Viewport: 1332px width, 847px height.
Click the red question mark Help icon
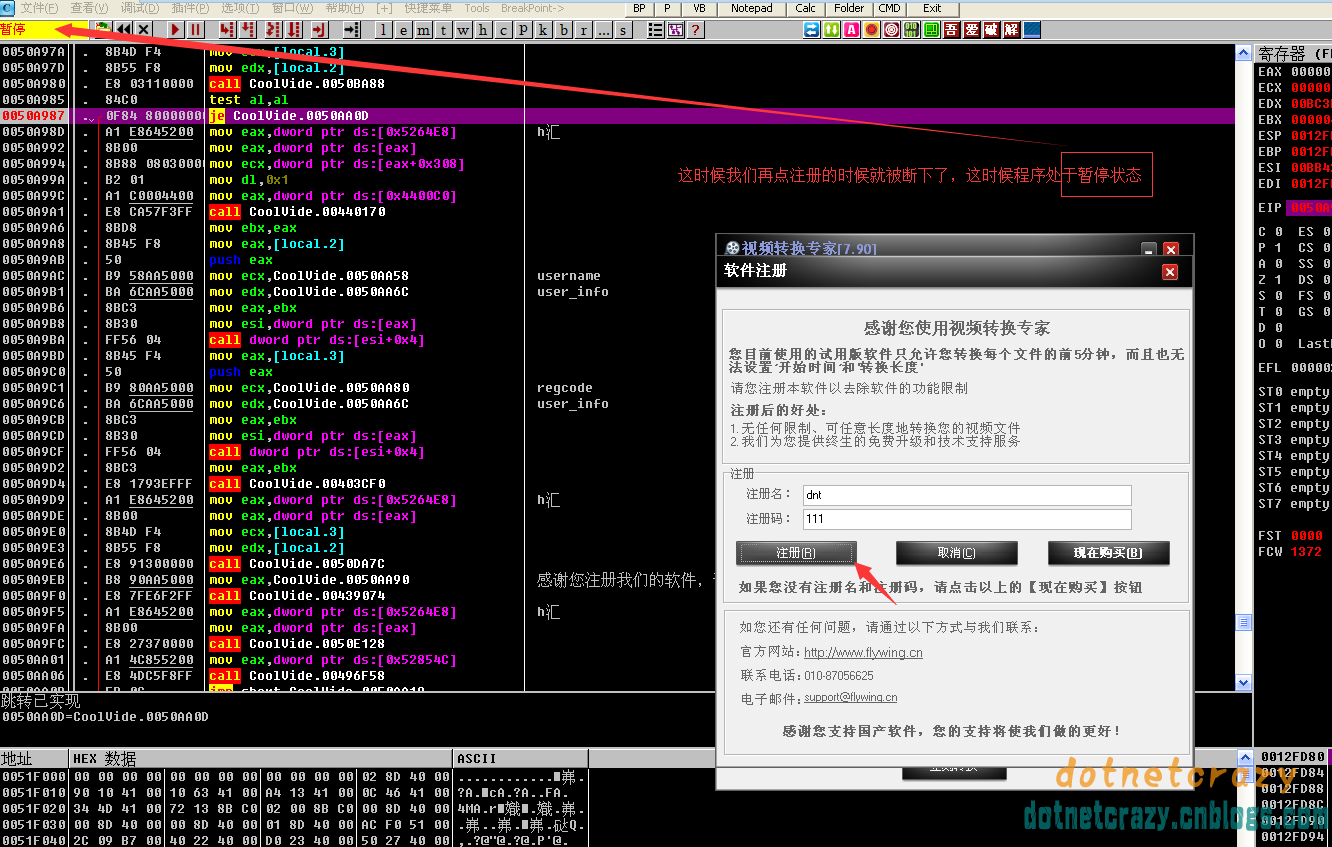(x=696, y=29)
